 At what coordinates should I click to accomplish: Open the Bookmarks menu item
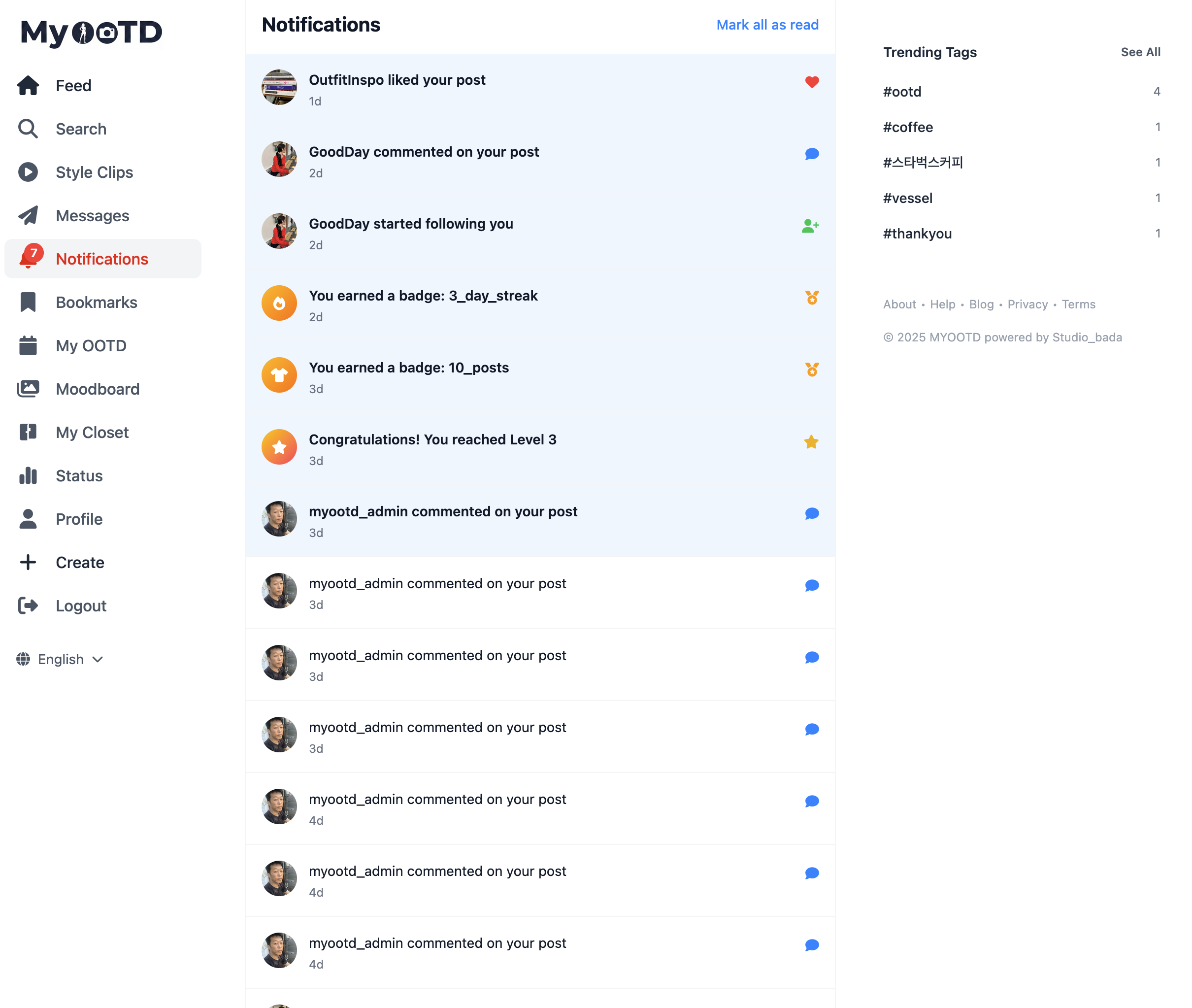(97, 302)
